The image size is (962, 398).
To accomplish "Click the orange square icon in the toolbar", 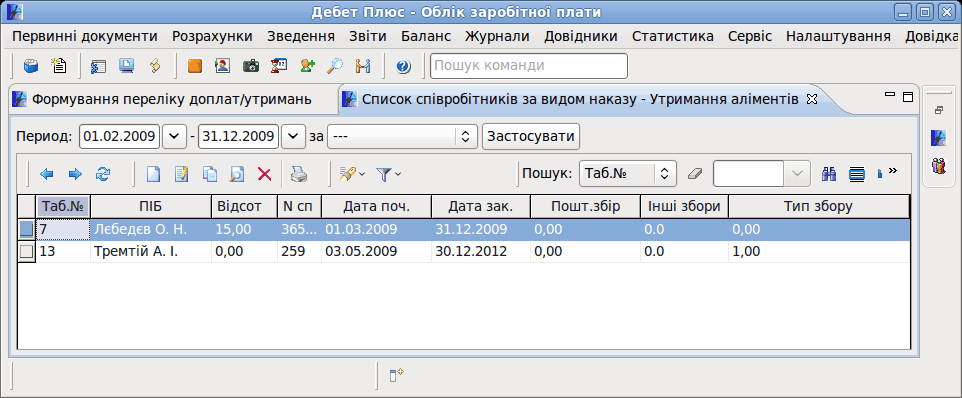I will click(194, 66).
